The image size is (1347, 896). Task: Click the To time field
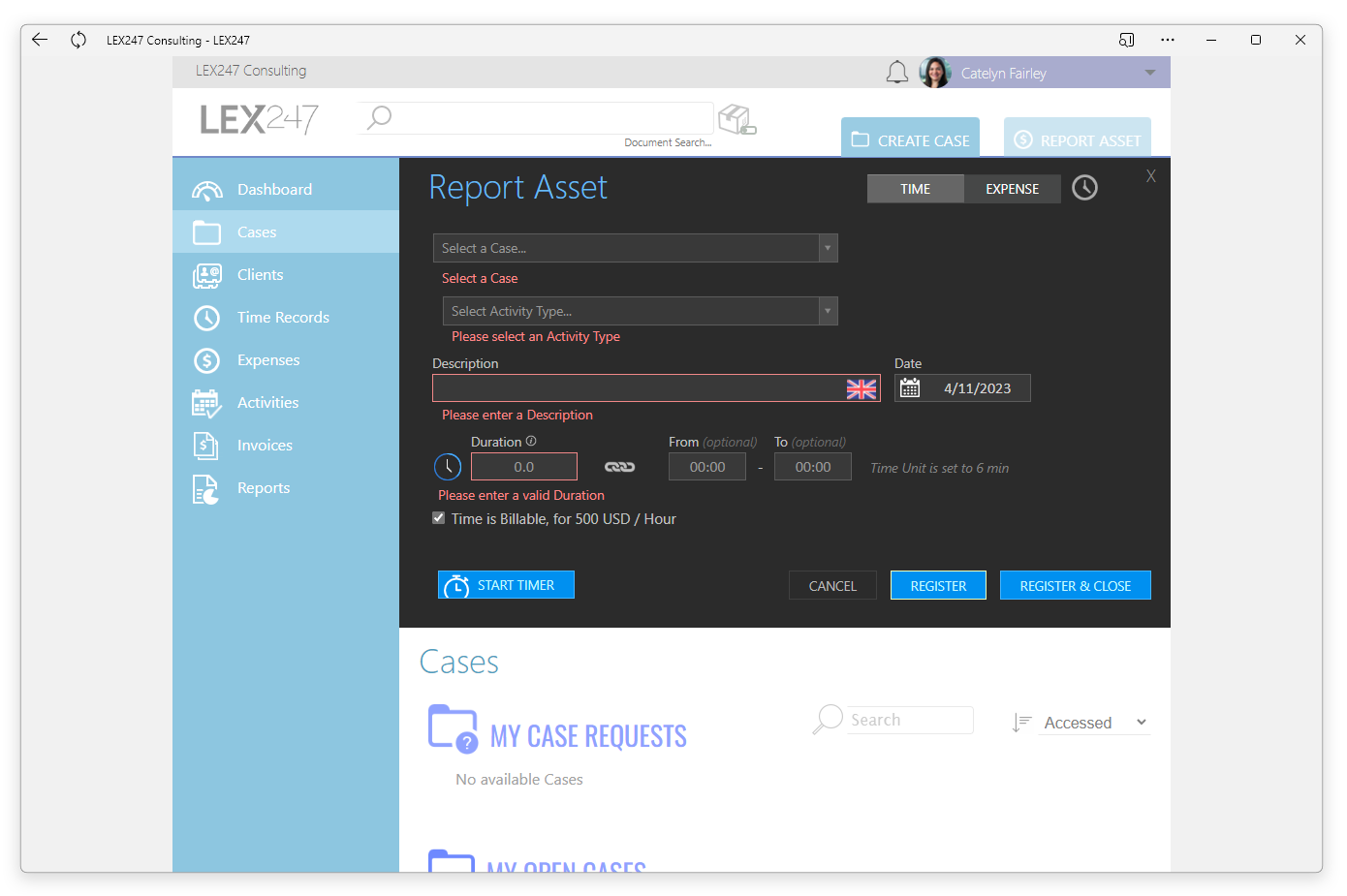click(813, 467)
